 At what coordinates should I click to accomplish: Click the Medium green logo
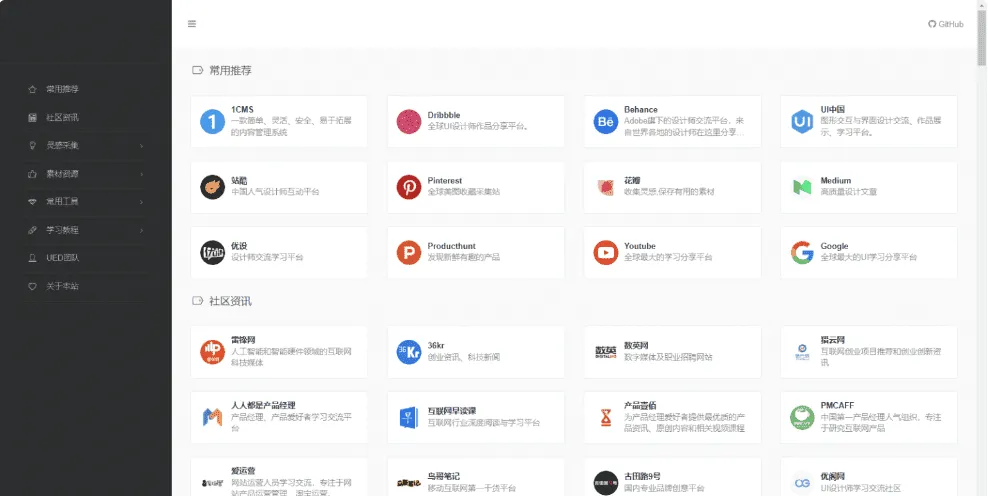click(x=802, y=187)
